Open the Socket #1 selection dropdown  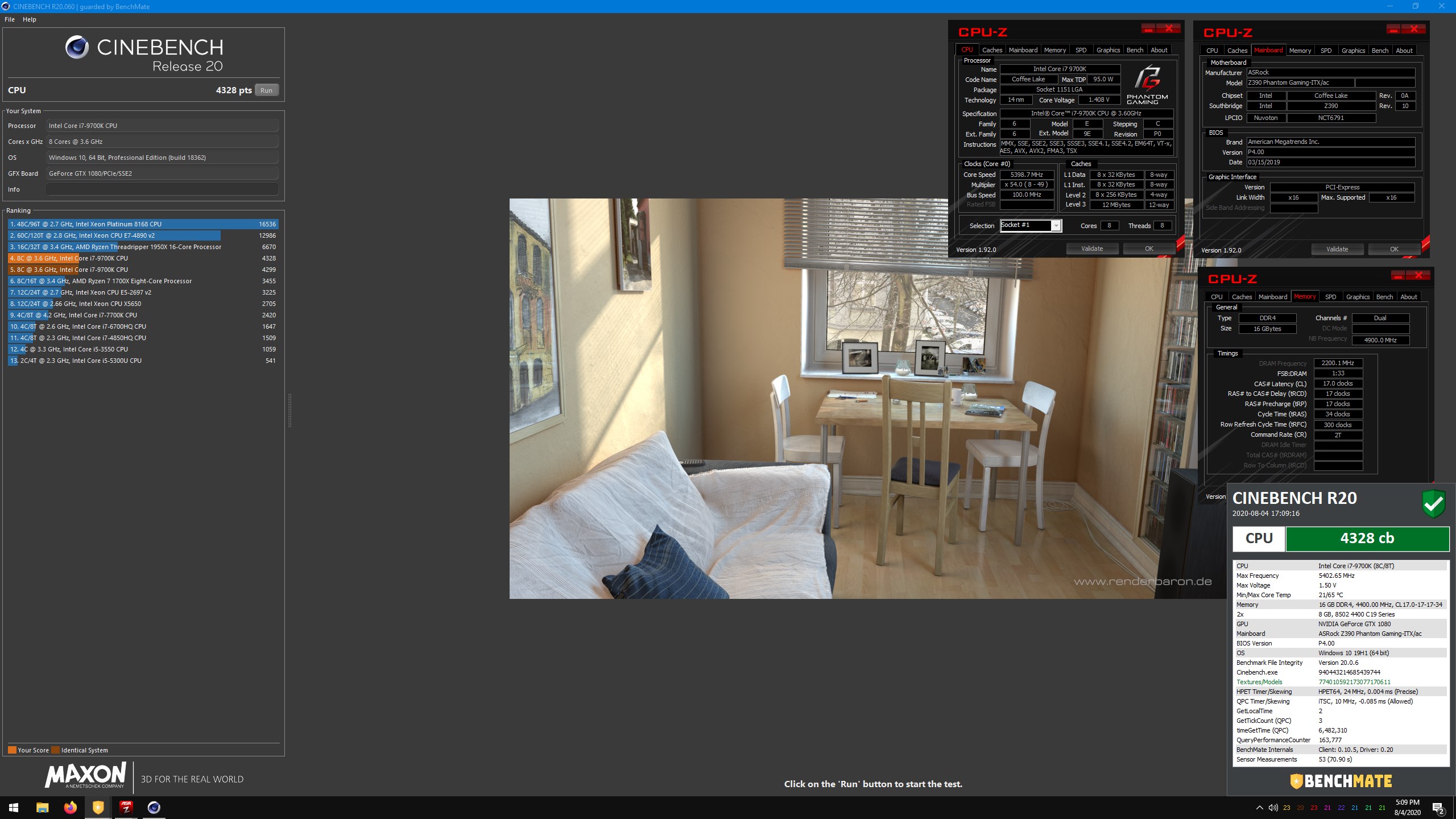(1031, 226)
